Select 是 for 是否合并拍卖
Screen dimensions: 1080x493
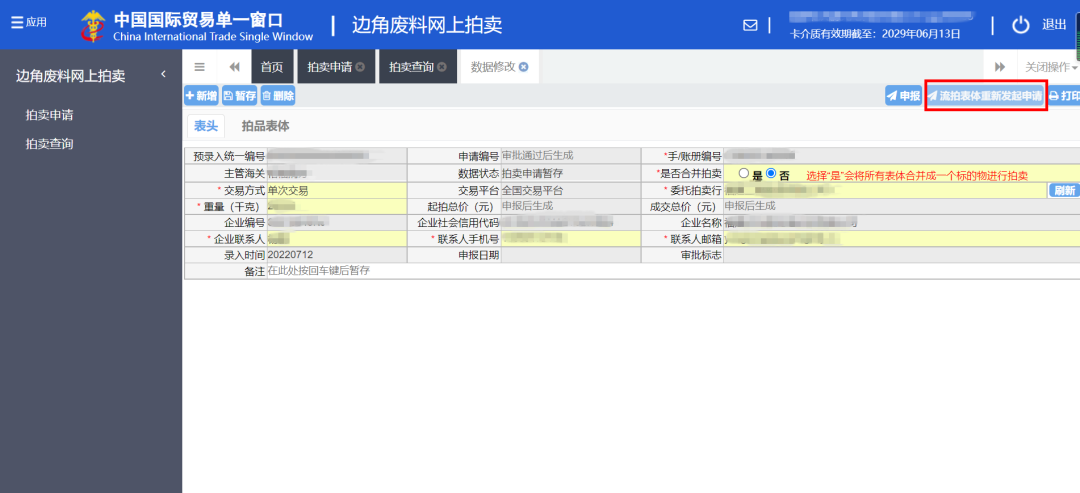tap(743, 173)
